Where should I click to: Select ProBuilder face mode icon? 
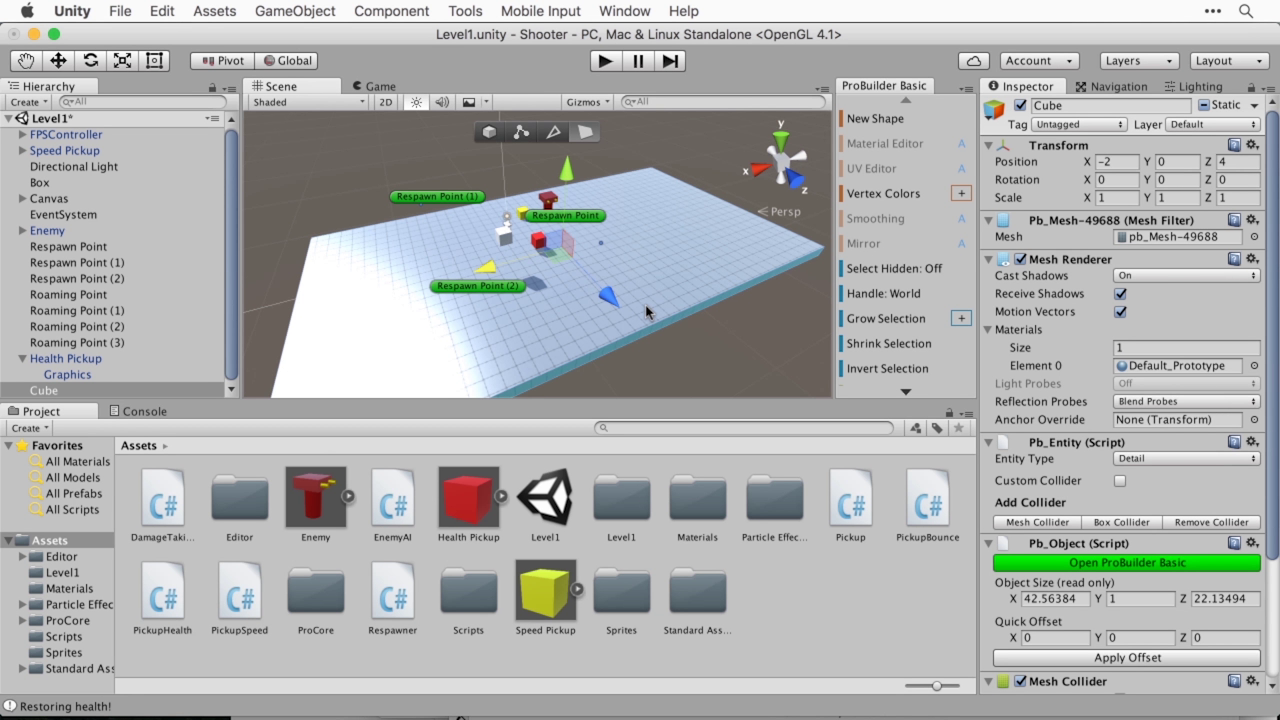click(x=585, y=132)
